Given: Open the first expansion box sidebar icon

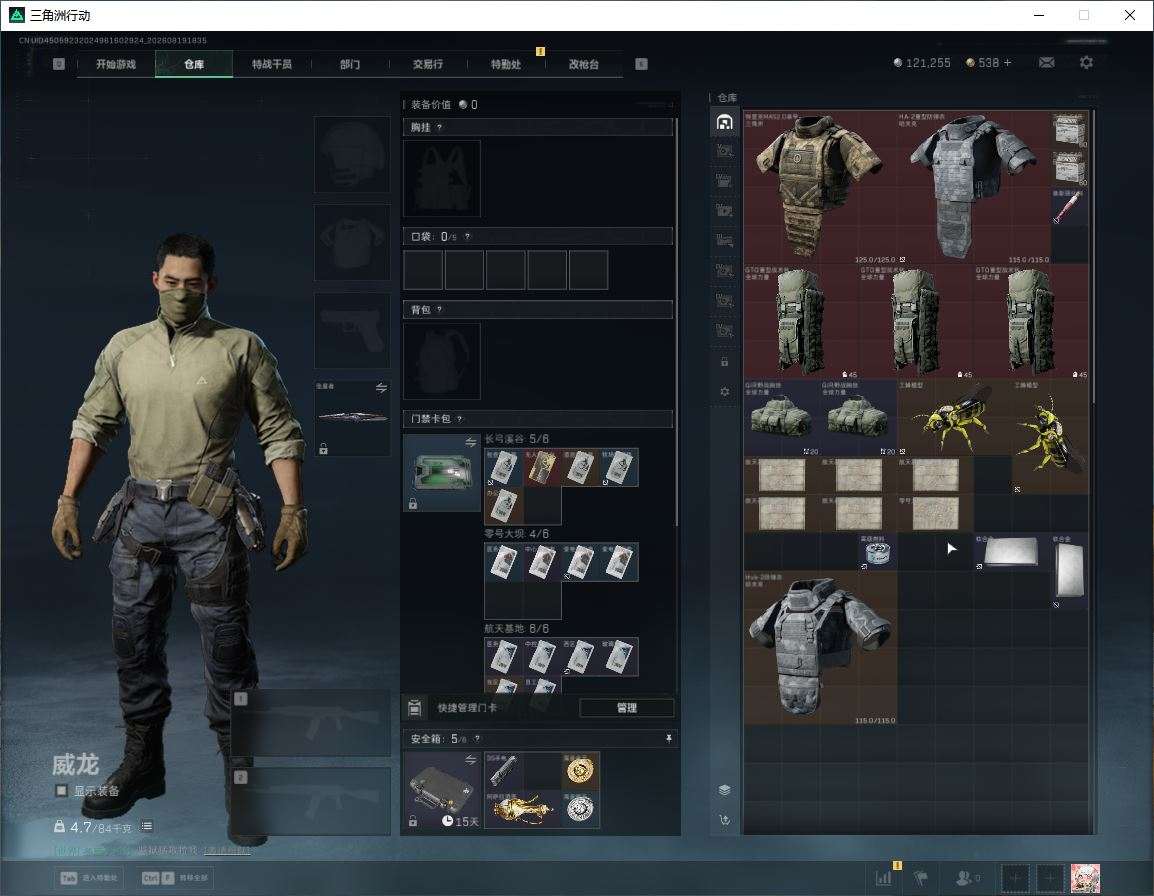Looking at the screenshot, I should click(724, 151).
